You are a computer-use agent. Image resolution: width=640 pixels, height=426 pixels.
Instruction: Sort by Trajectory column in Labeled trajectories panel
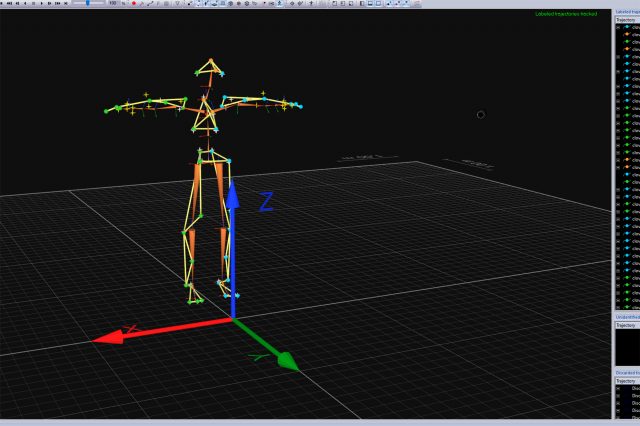coord(625,19)
